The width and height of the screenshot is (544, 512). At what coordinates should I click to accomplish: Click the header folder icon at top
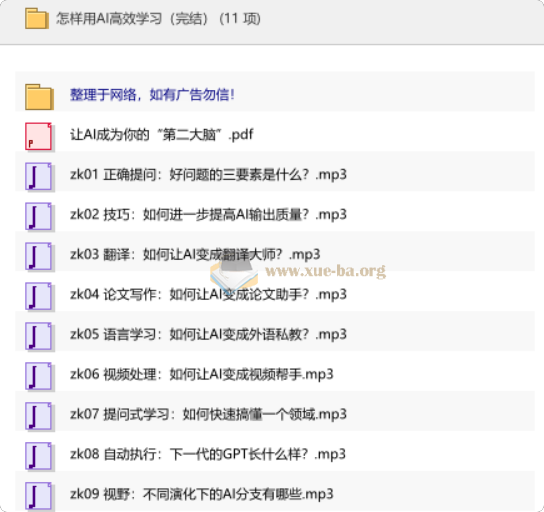(36, 19)
